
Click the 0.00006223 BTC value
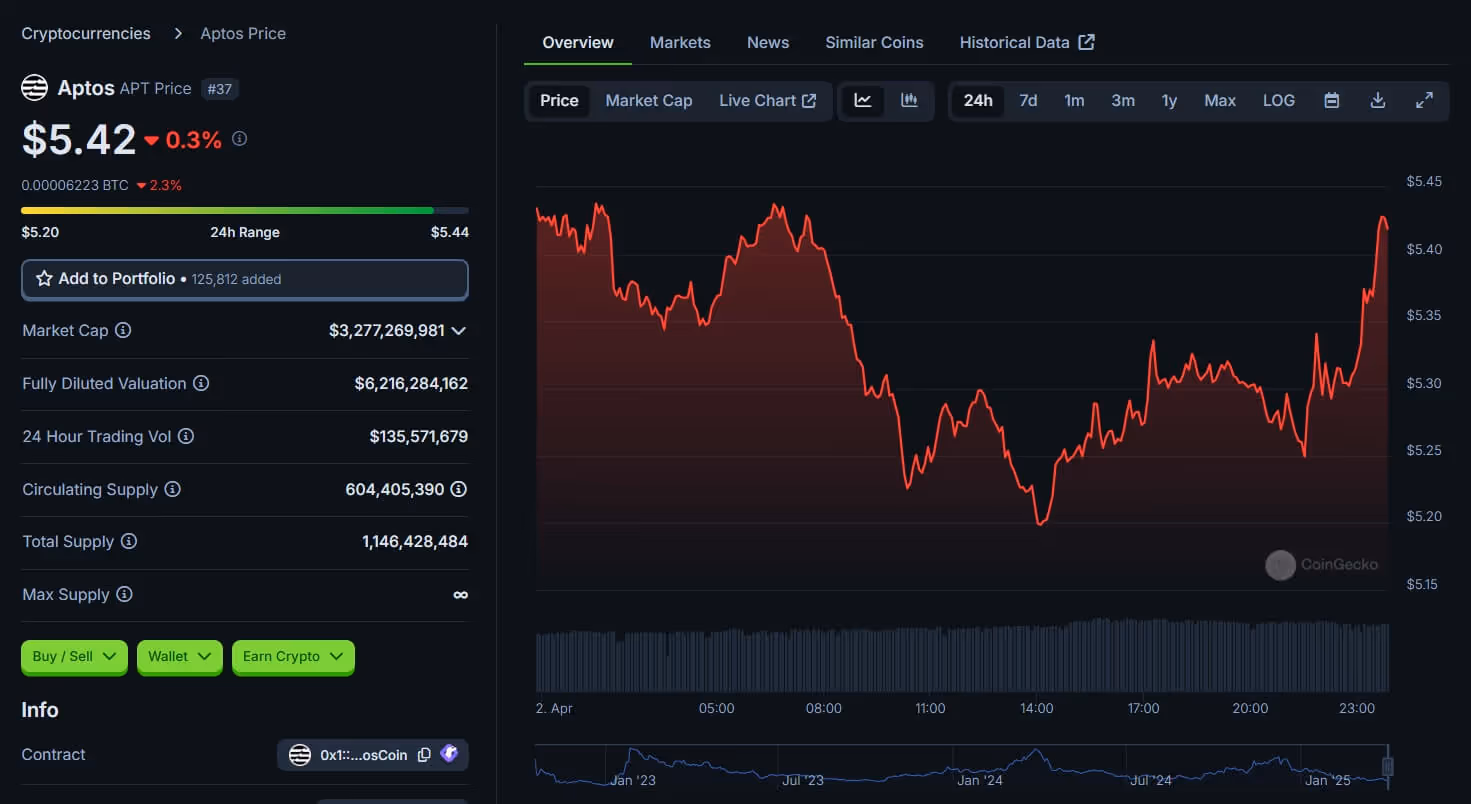(x=75, y=185)
